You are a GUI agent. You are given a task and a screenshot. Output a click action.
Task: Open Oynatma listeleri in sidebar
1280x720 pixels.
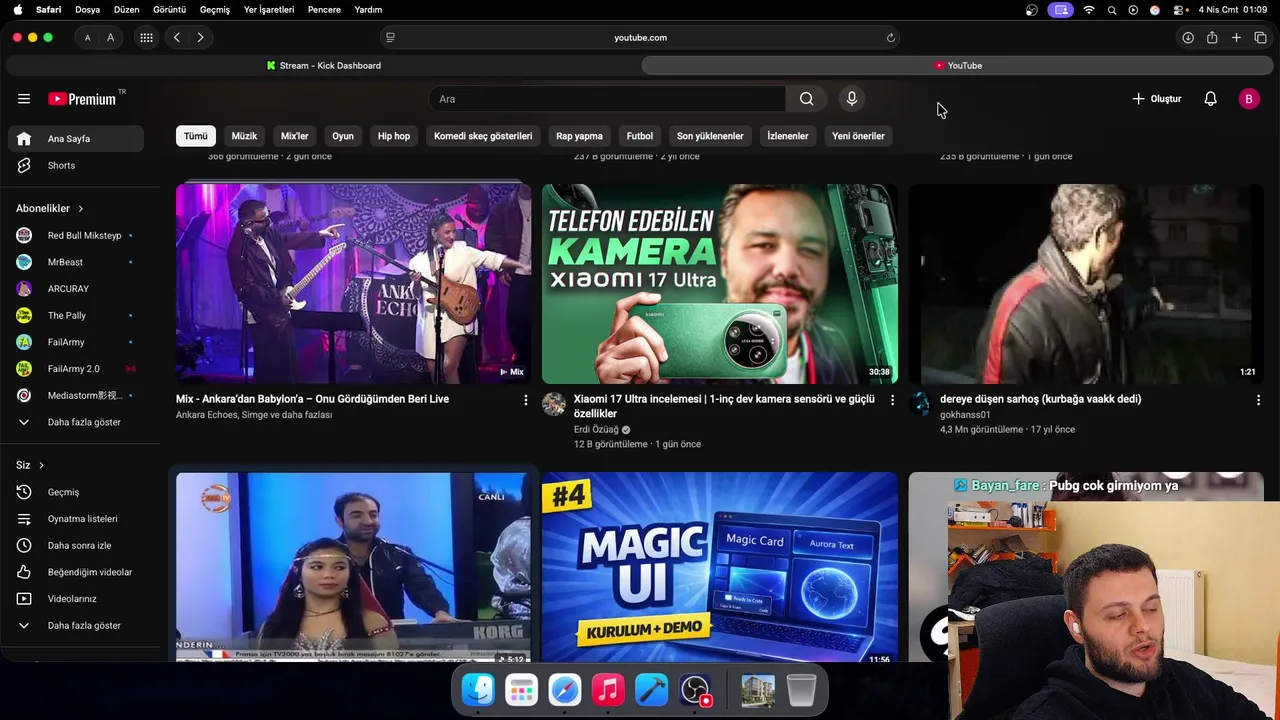pyautogui.click(x=76, y=519)
